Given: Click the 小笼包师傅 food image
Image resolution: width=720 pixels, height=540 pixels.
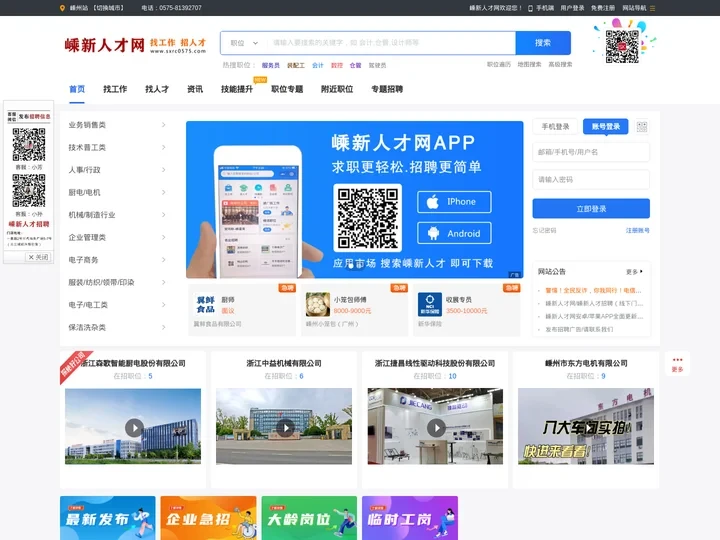Looking at the screenshot, I should (x=318, y=304).
